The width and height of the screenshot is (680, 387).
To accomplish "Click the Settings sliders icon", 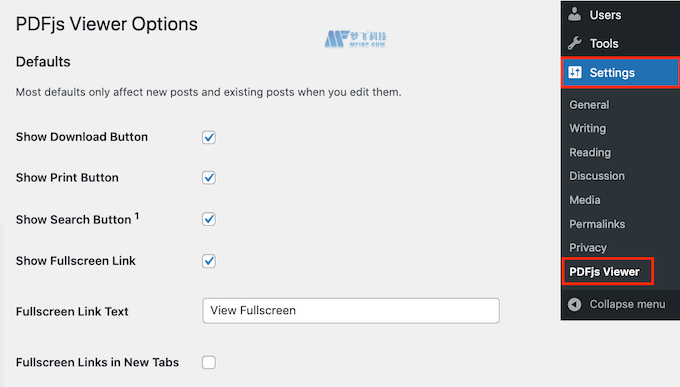I will tap(575, 72).
